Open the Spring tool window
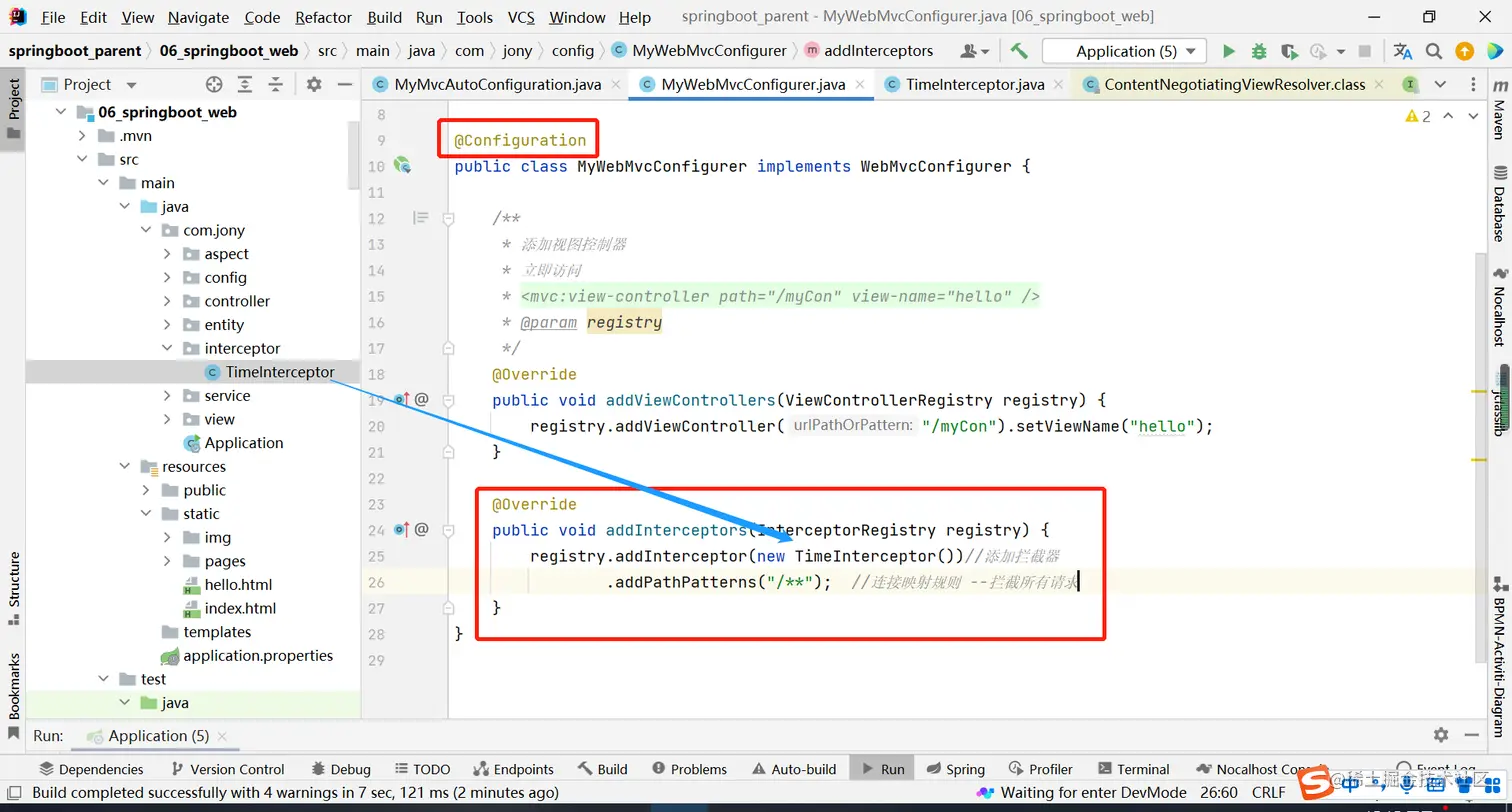 click(x=955, y=769)
